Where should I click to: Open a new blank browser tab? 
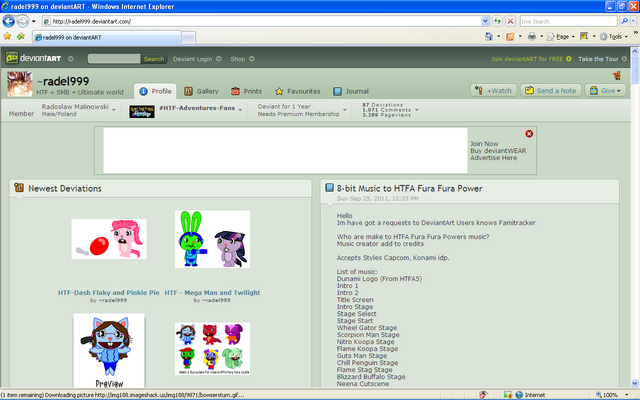tap(188, 38)
